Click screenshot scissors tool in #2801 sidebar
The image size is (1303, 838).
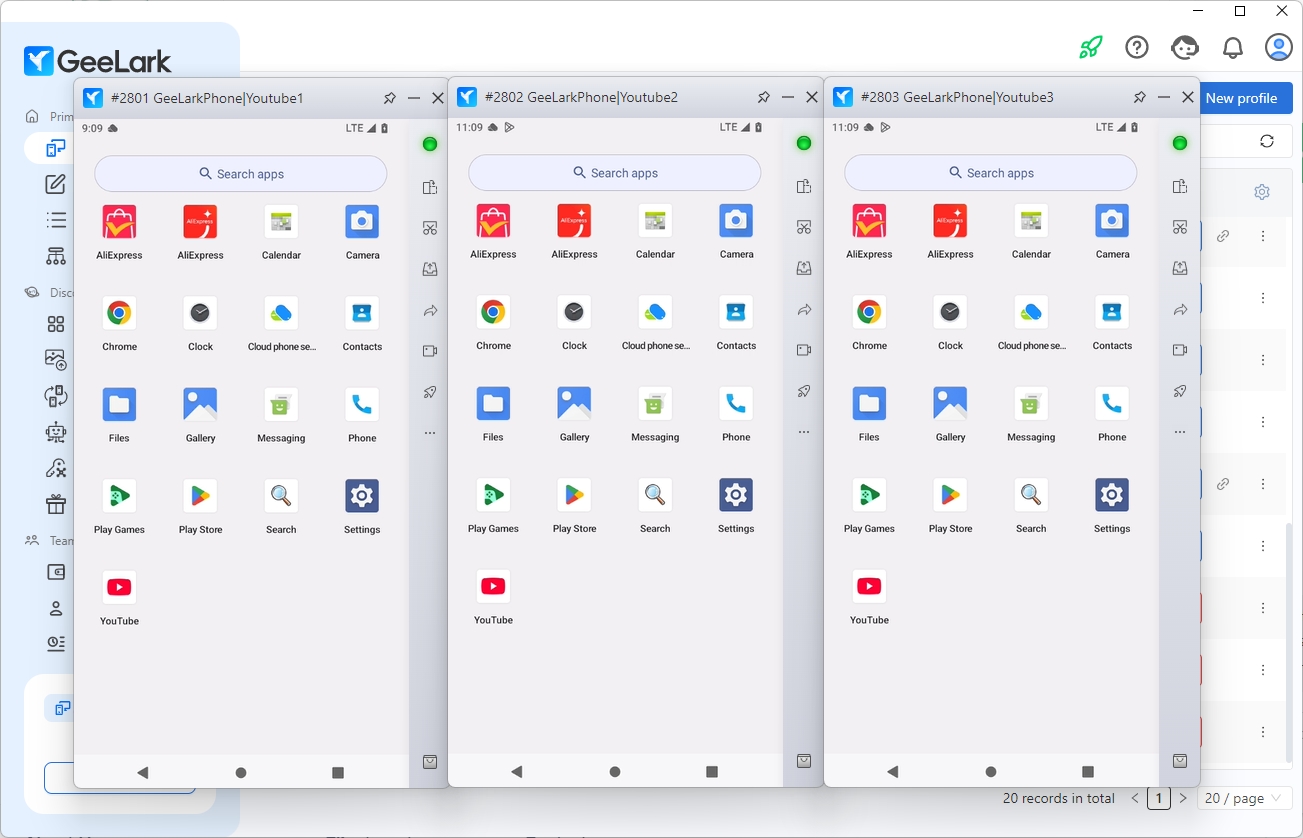(430, 228)
